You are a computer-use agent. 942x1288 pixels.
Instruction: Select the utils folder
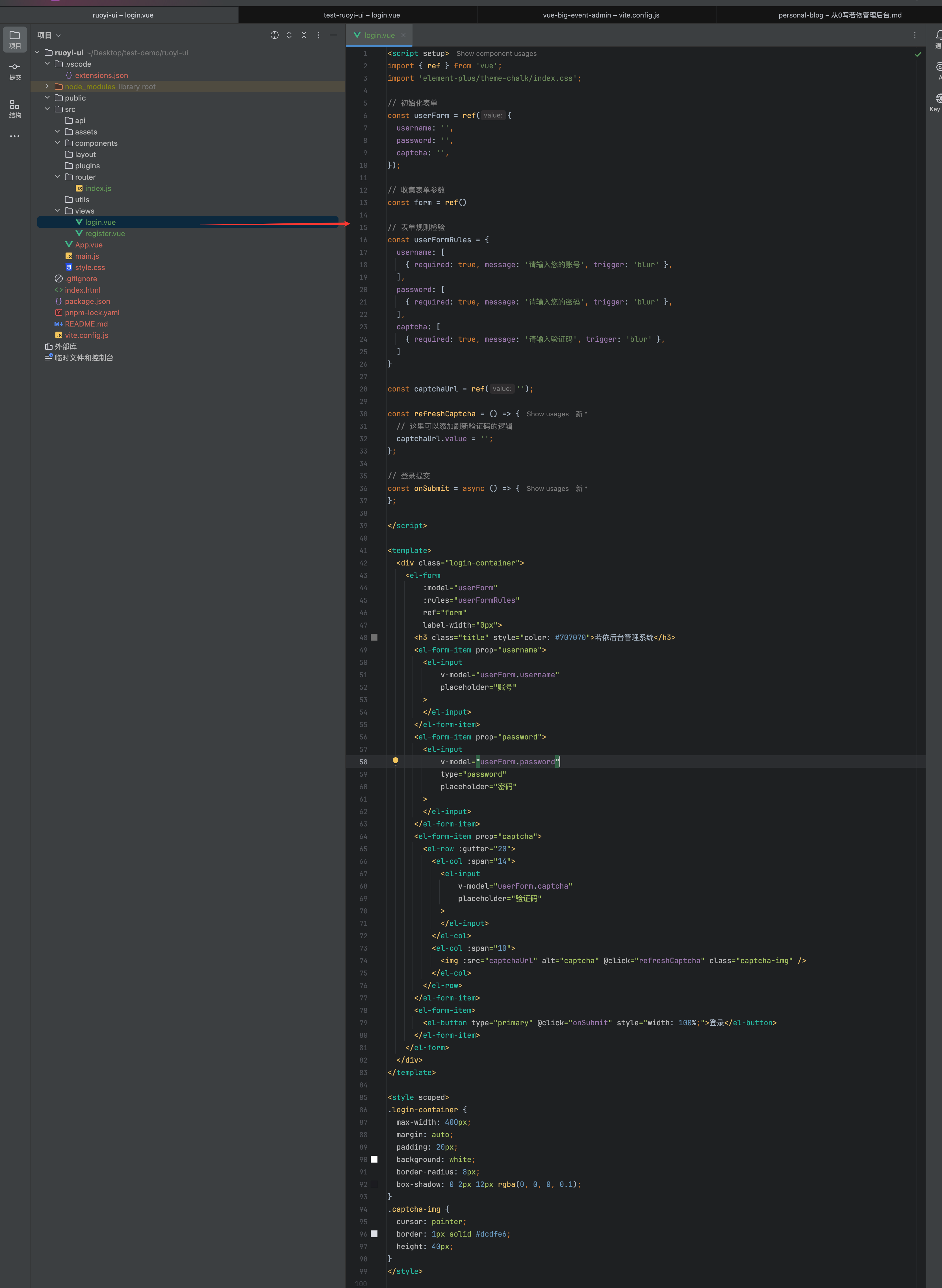(82, 199)
